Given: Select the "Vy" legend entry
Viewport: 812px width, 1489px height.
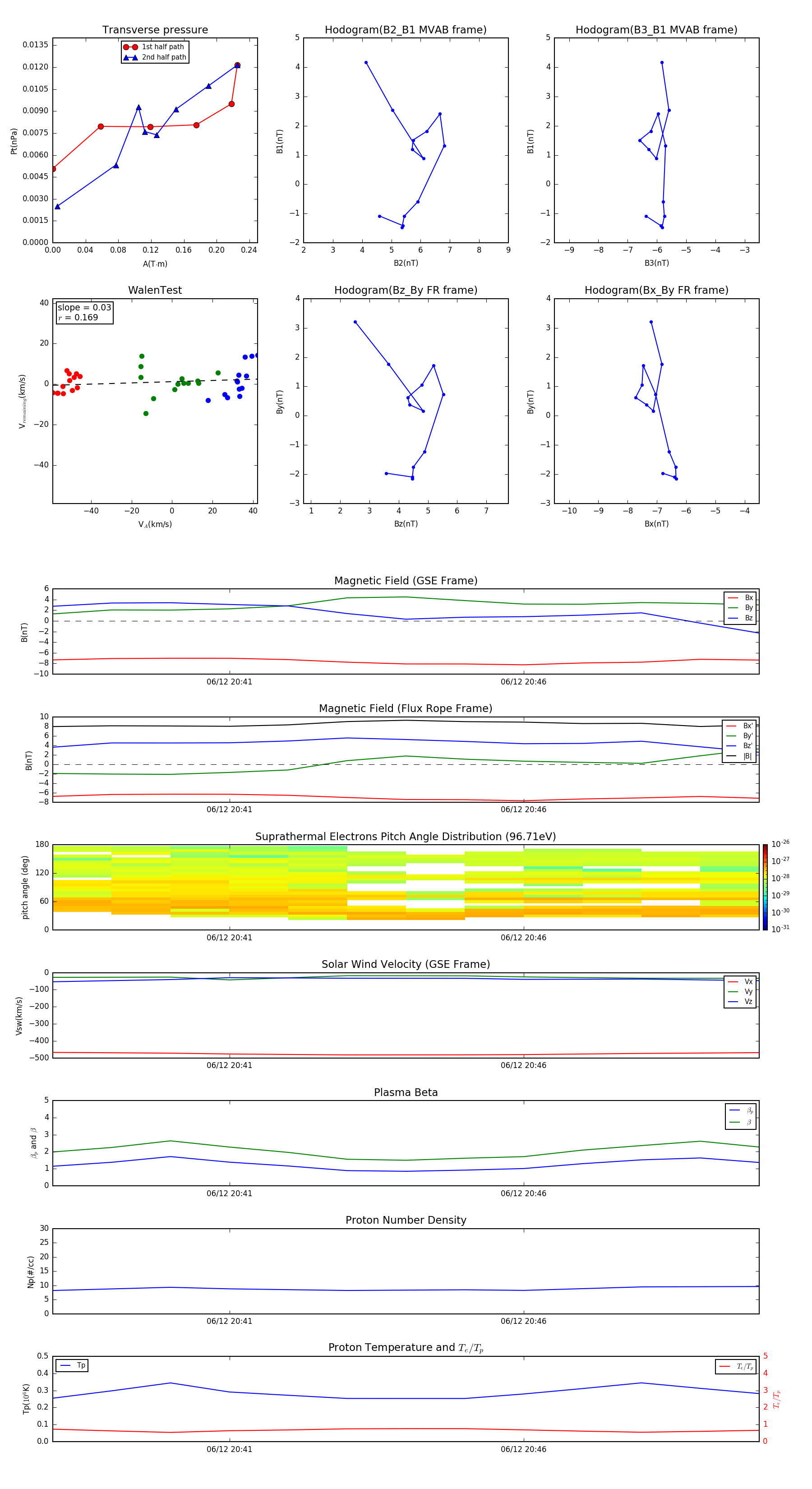Looking at the screenshot, I should coord(741,991).
